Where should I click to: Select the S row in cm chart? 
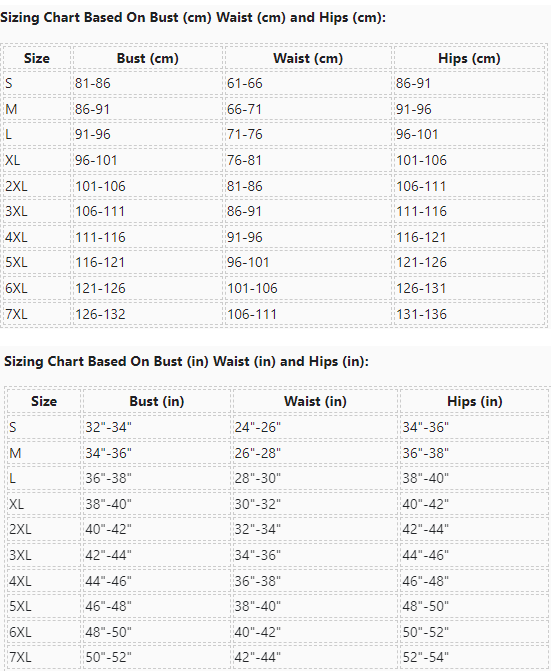(274, 83)
